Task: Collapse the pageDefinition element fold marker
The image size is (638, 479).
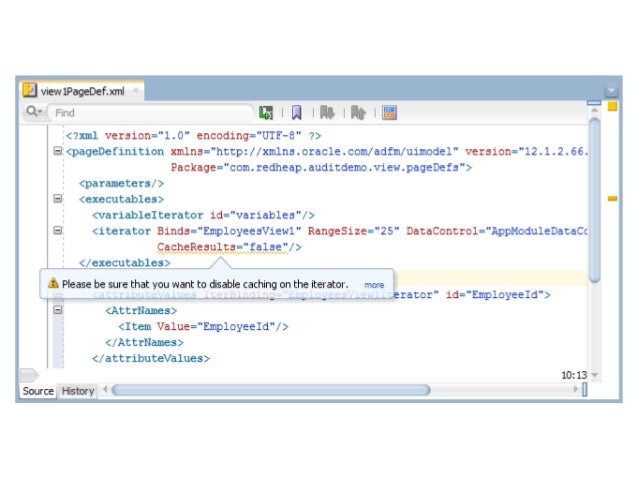Action: pyautogui.click(x=58, y=151)
